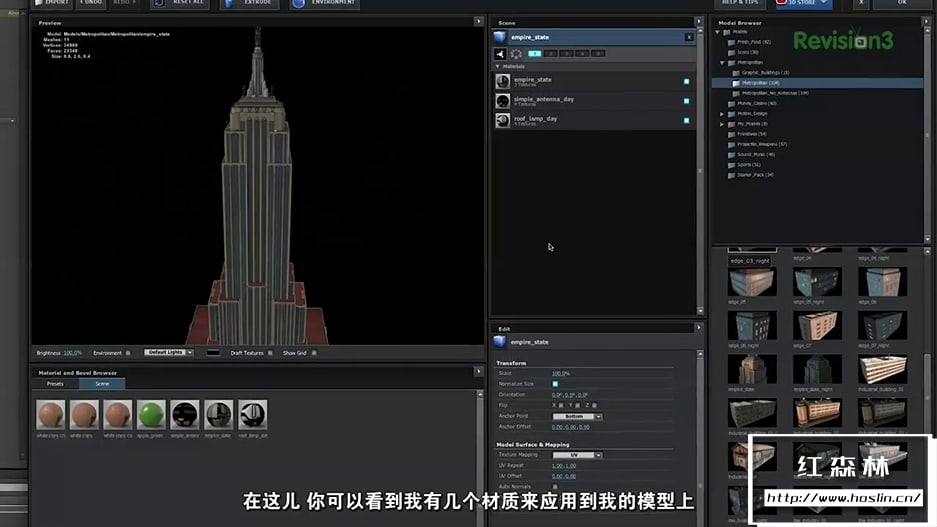Viewport: 937px width, 527px height.
Task: Select the third copper material sphere
Action: click(x=117, y=415)
